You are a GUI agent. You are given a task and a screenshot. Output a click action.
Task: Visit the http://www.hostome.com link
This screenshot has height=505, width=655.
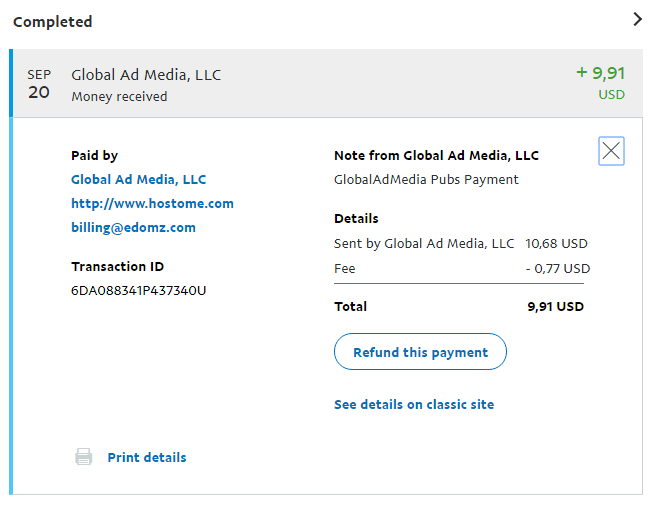(152, 203)
